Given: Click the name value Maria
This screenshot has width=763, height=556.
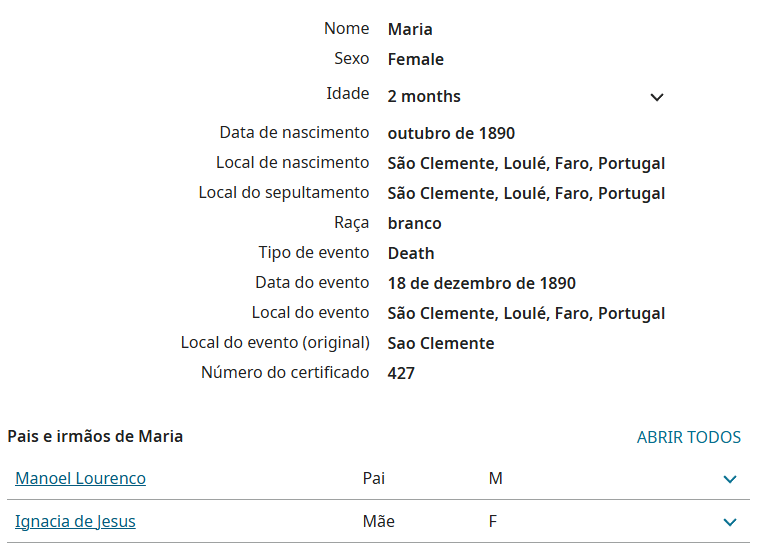Looking at the screenshot, I should [x=410, y=29].
